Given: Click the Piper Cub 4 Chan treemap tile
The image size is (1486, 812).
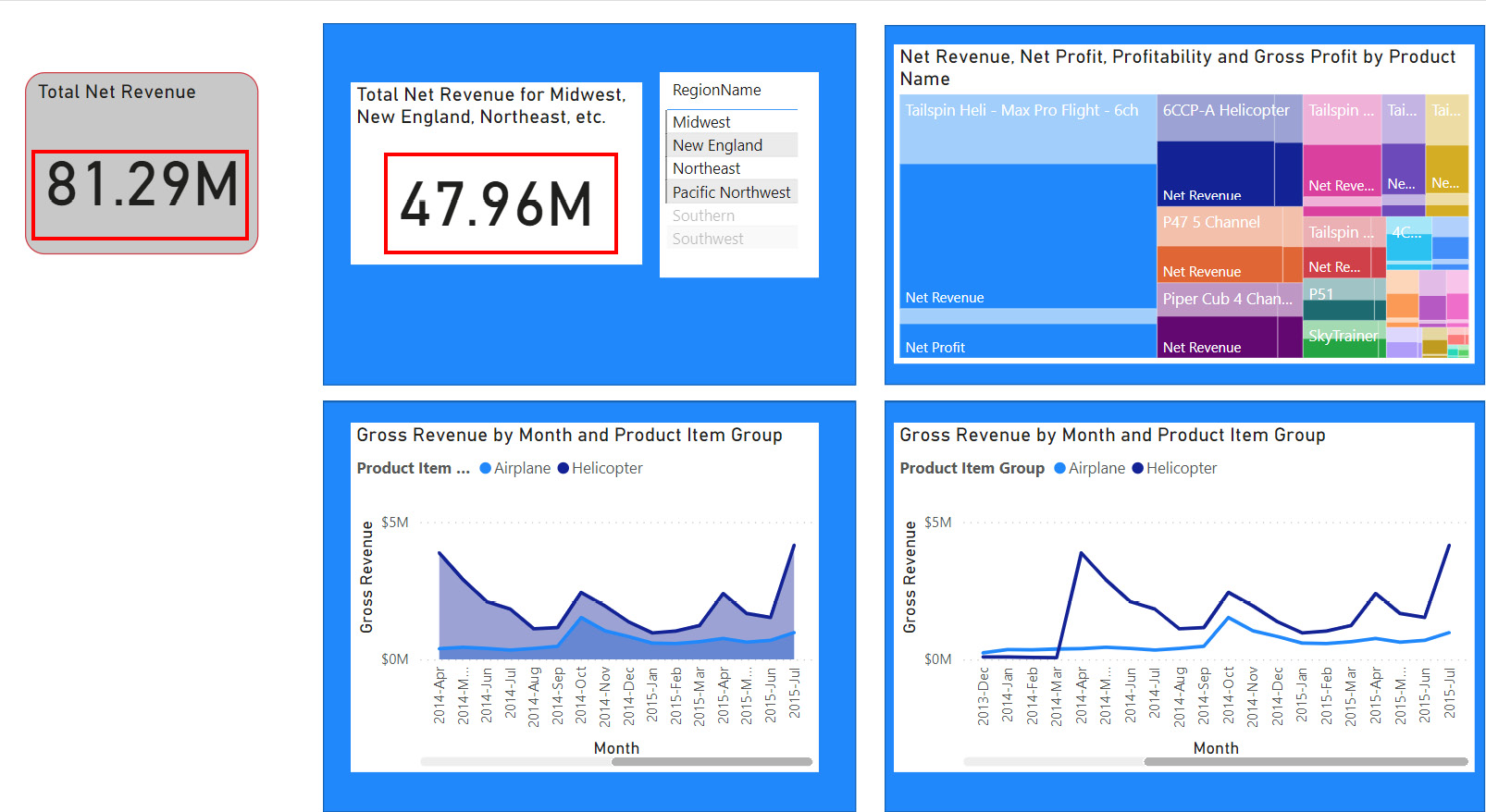Looking at the screenshot, I should coord(1227,299).
